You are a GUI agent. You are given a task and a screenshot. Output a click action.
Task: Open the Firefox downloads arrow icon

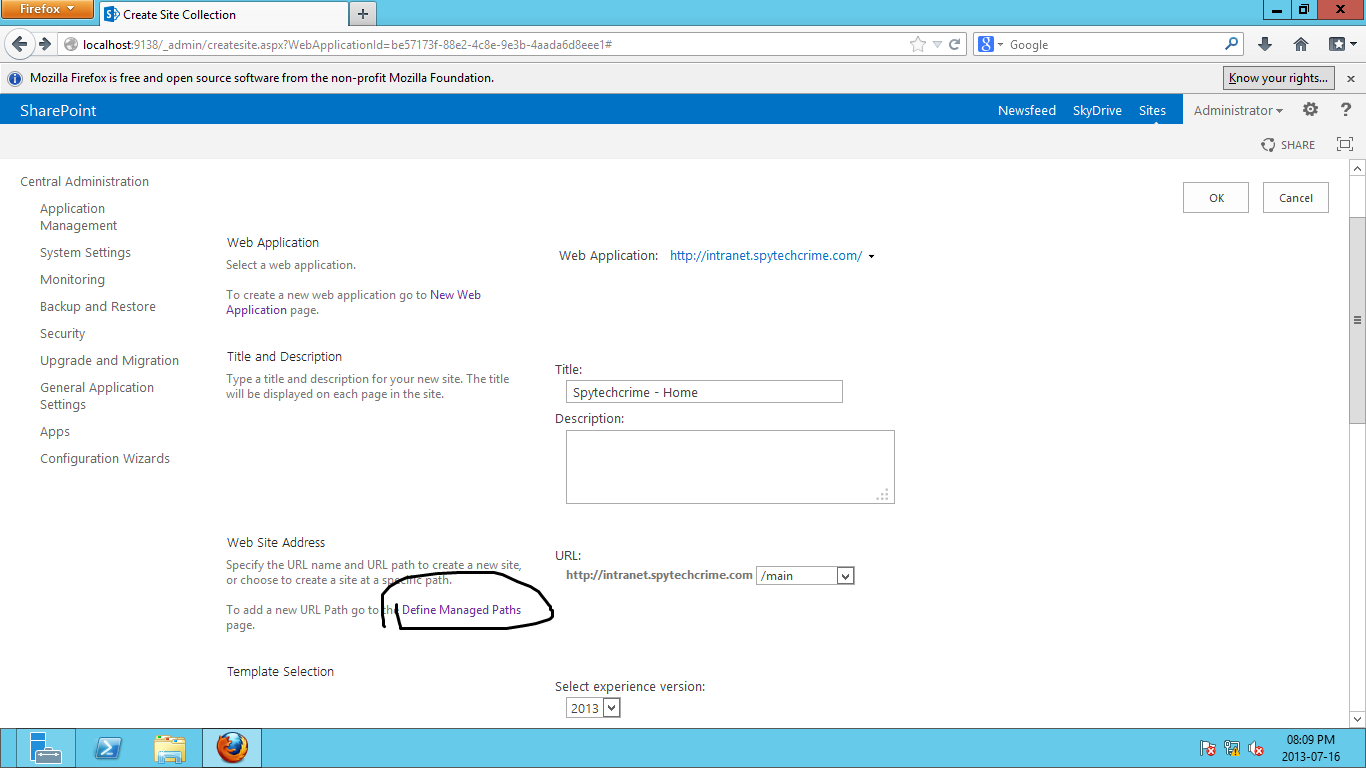[1265, 44]
